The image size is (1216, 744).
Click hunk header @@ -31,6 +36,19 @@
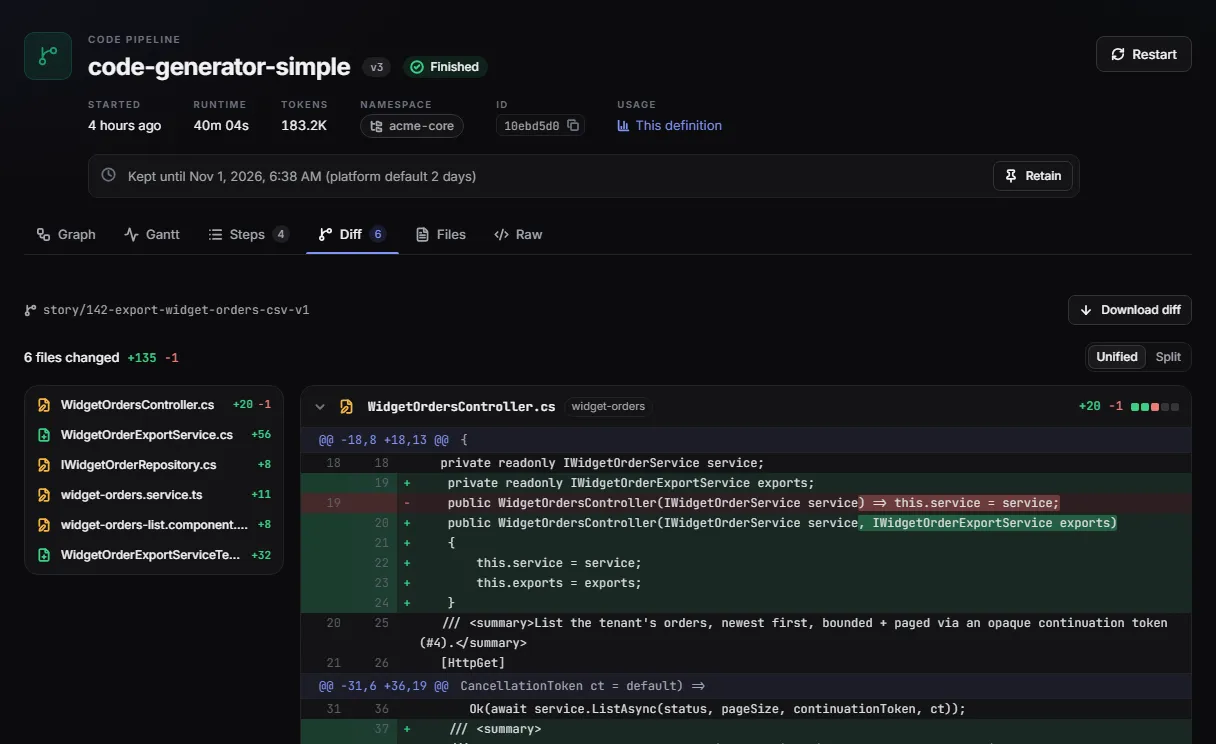[745, 686]
